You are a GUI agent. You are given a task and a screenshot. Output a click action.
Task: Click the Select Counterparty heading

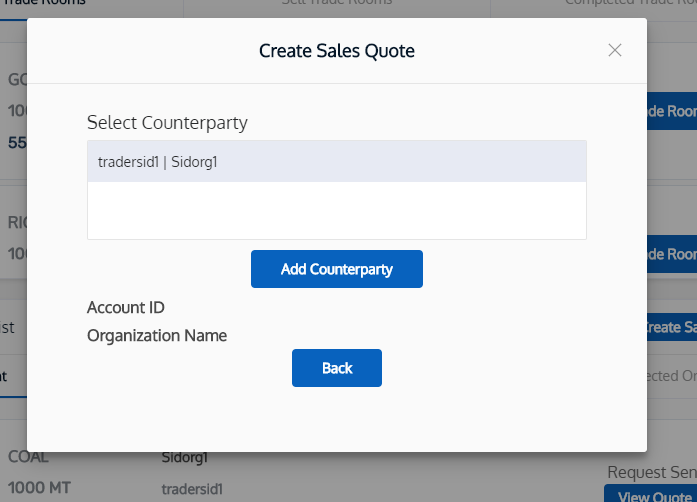[x=167, y=123]
